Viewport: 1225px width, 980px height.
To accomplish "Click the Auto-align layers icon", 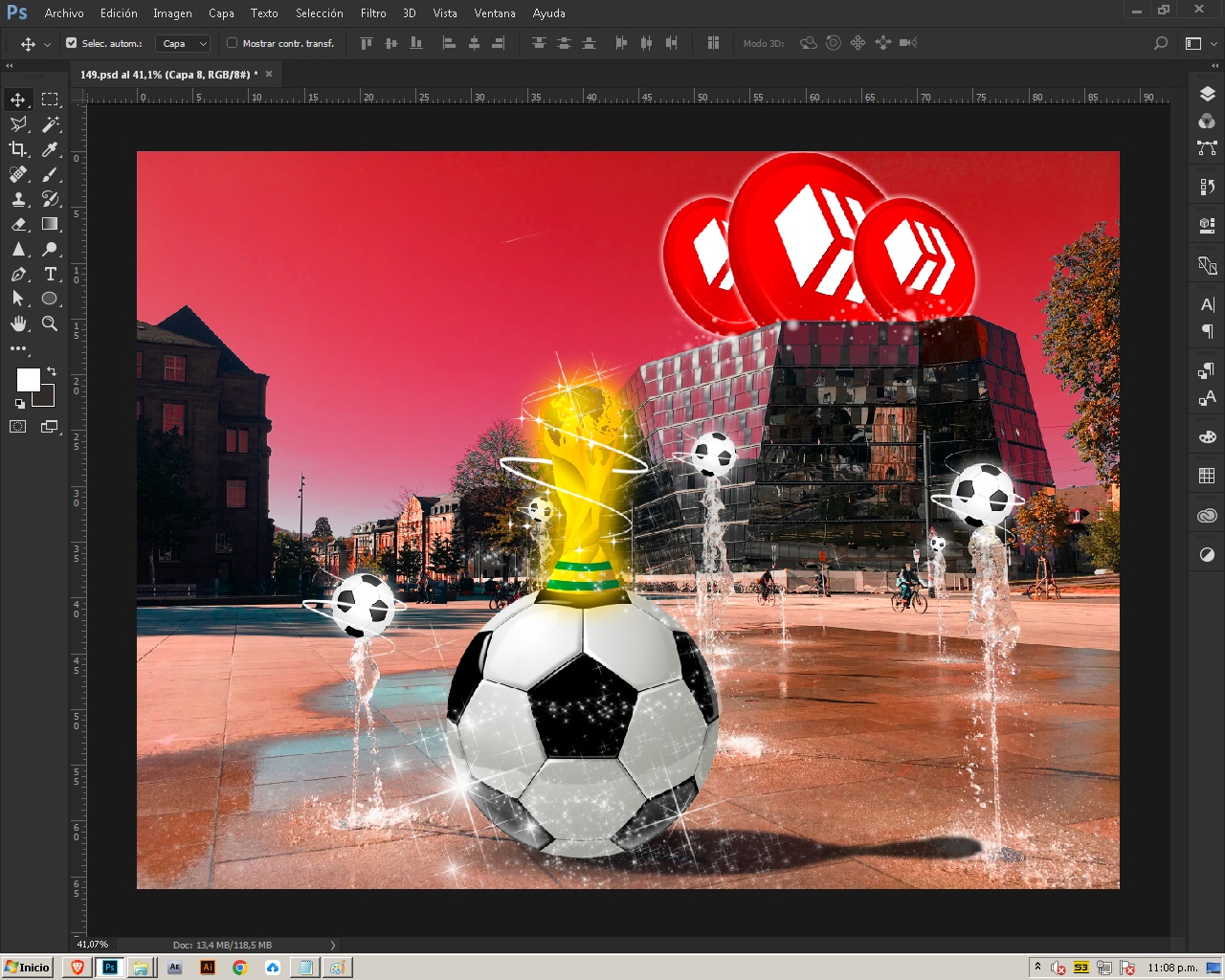I will pyautogui.click(x=713, y=43).
